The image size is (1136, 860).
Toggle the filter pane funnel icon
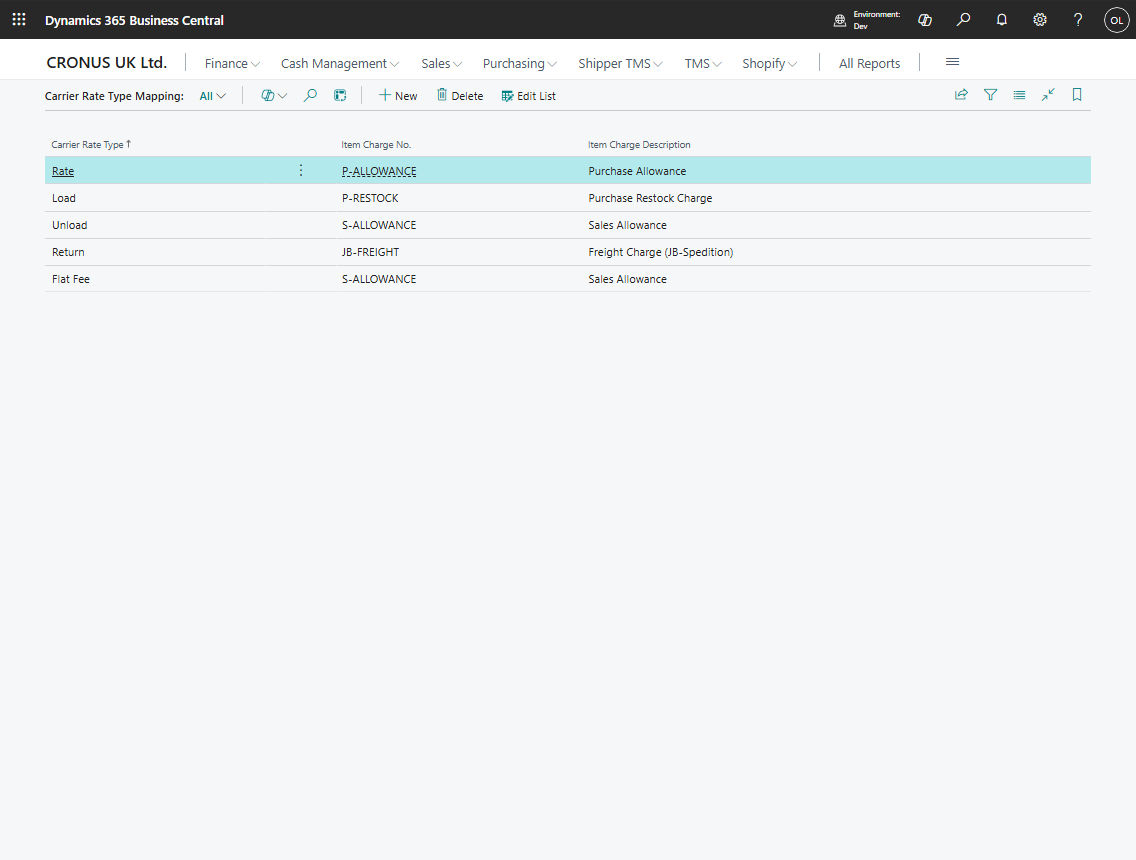[x=990, y=95]
